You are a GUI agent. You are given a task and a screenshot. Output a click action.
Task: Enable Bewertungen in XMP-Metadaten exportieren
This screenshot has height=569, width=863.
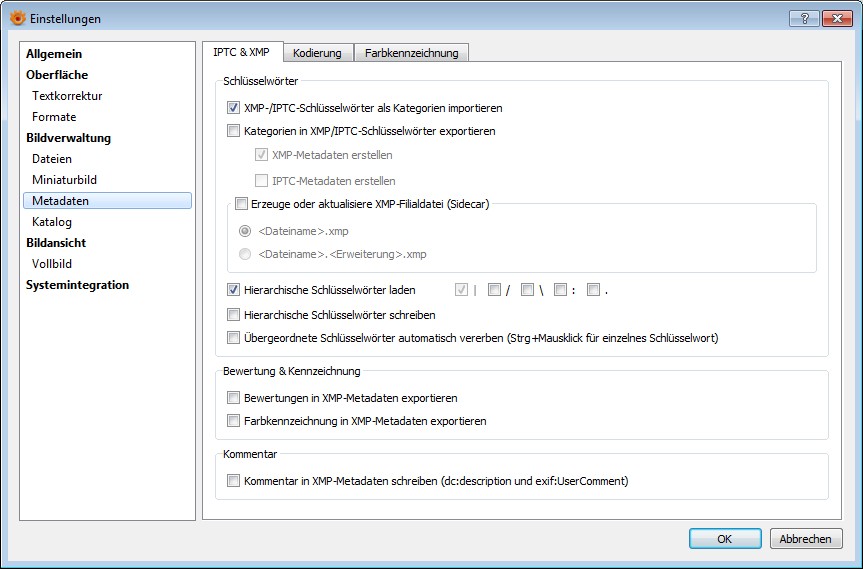[233, 398]
